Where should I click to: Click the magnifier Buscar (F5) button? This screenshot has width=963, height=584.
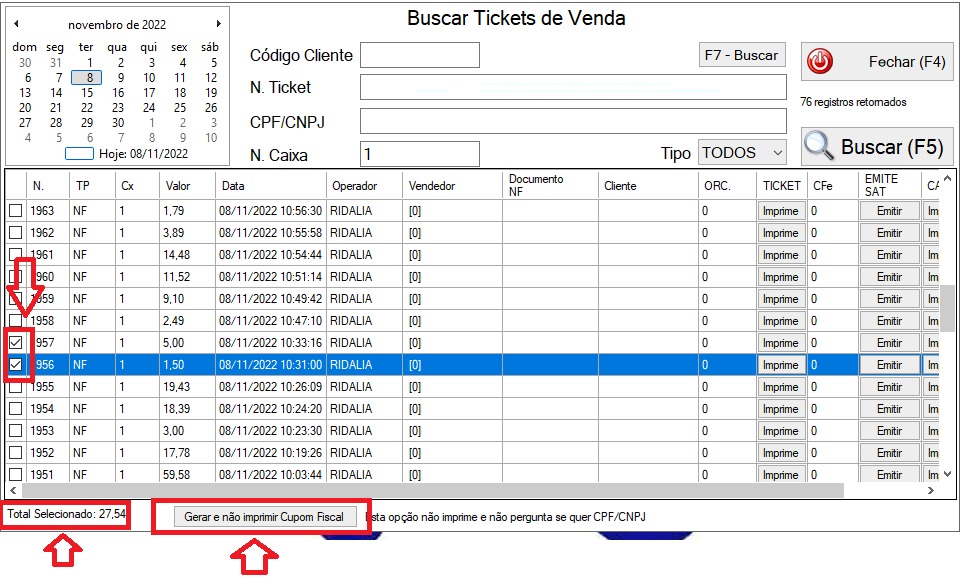point(877,147)
